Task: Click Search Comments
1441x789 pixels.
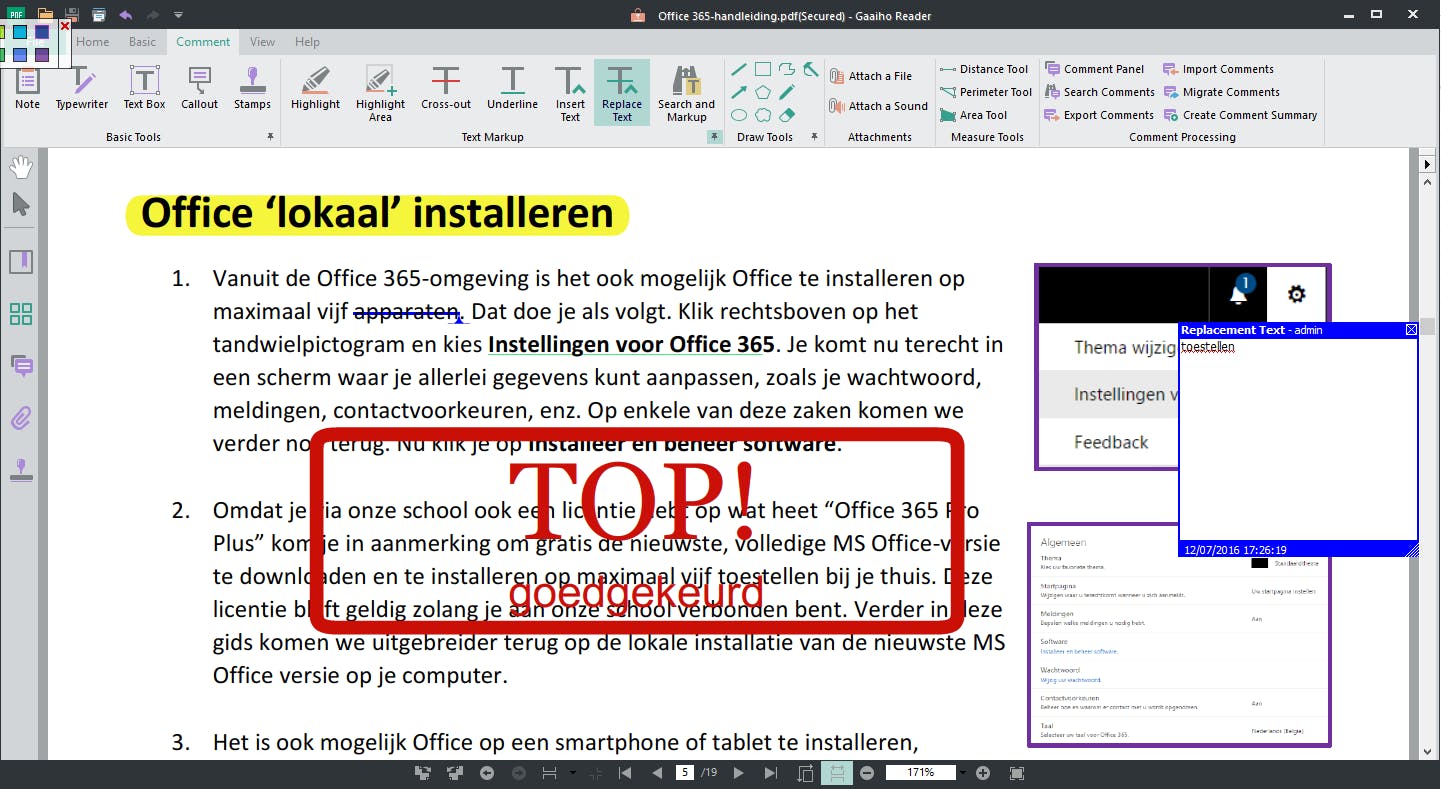Action: point(1099,92)
